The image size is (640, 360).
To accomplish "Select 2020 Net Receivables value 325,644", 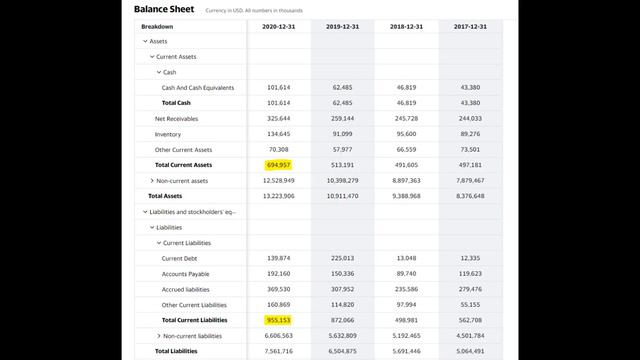I will point(278,118).
